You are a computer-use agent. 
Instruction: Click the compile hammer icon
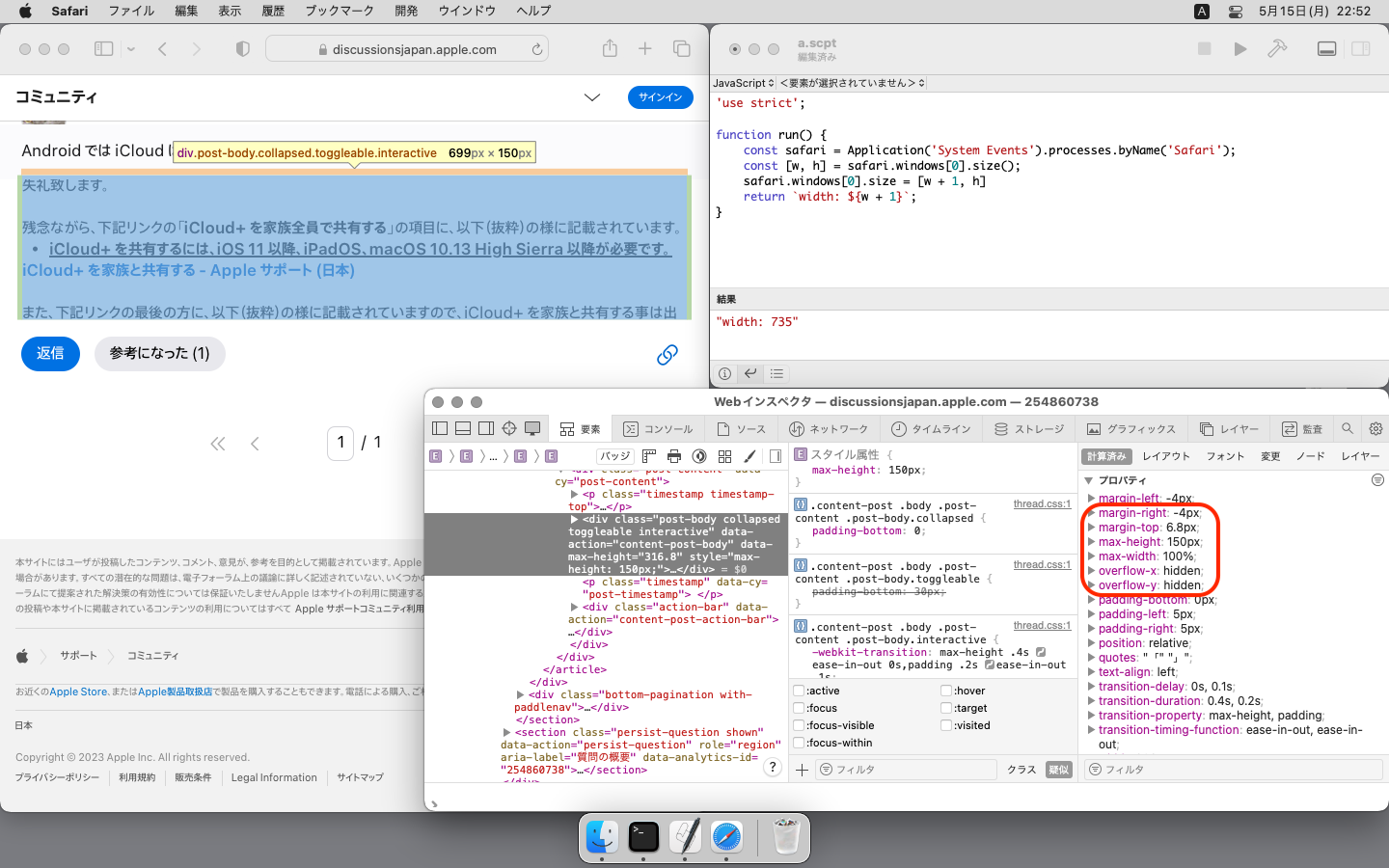1277,49
